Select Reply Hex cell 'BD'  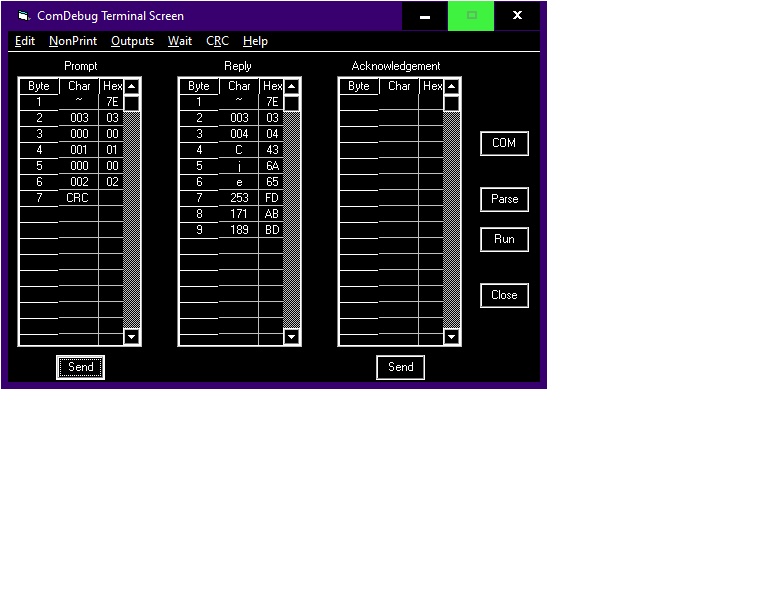[271, 230]
